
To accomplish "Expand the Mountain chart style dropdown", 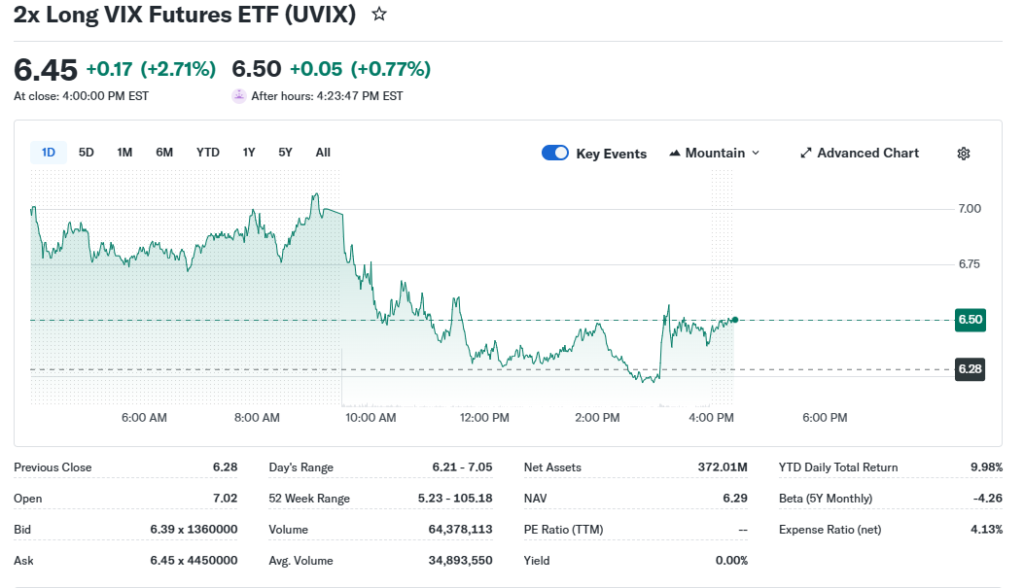I will (x=755, y=153).
